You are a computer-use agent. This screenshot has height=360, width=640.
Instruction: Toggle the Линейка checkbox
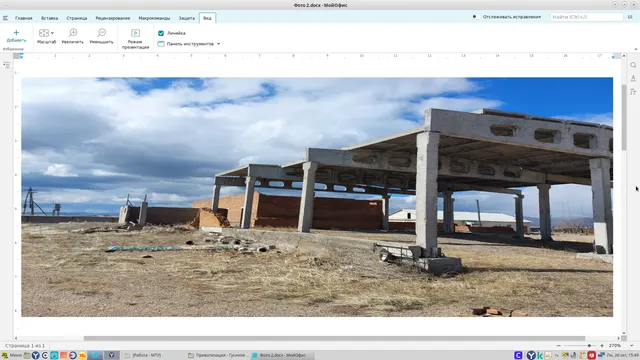pos(161,33)
